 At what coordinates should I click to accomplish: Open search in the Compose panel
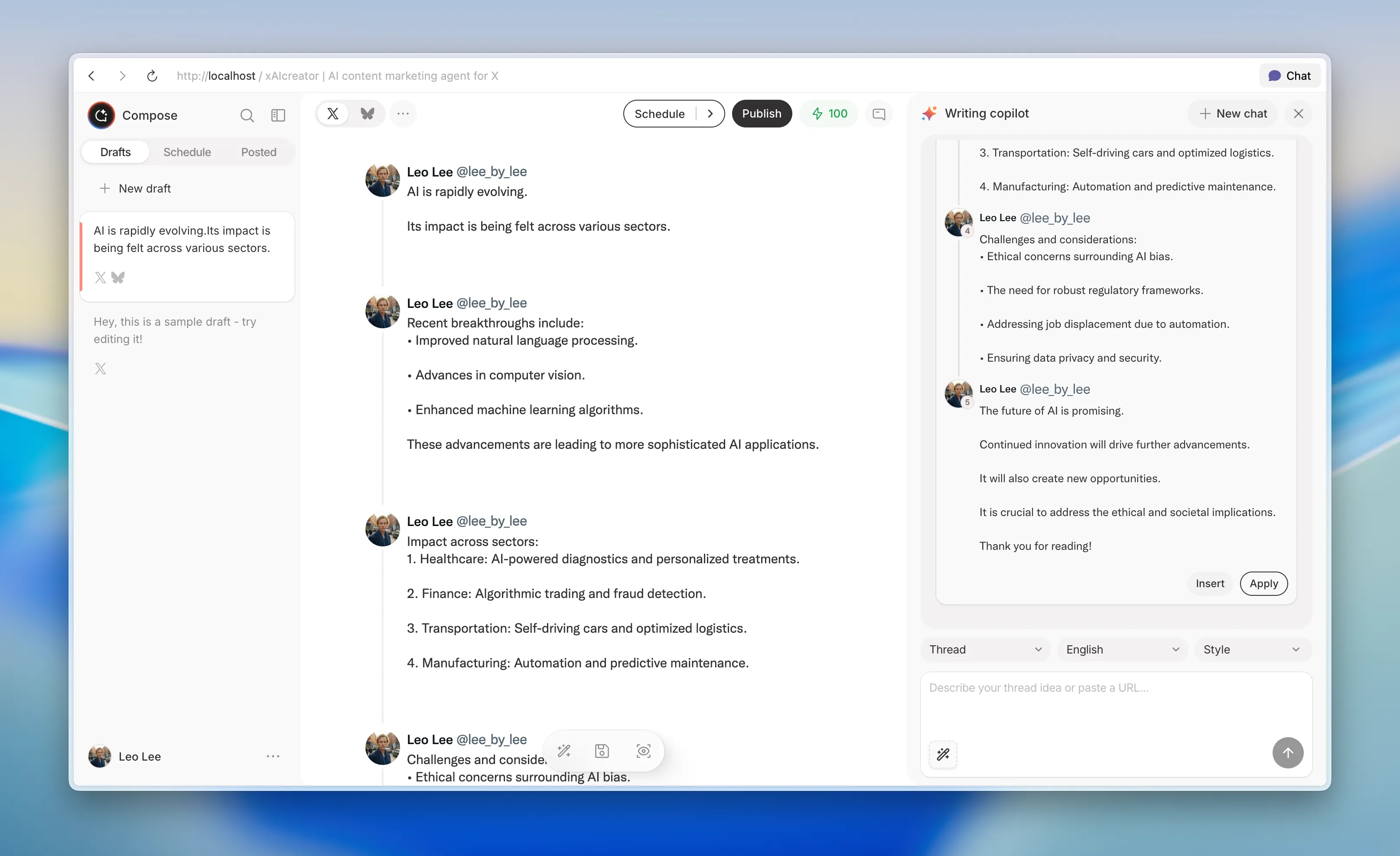tap(247, 115)
